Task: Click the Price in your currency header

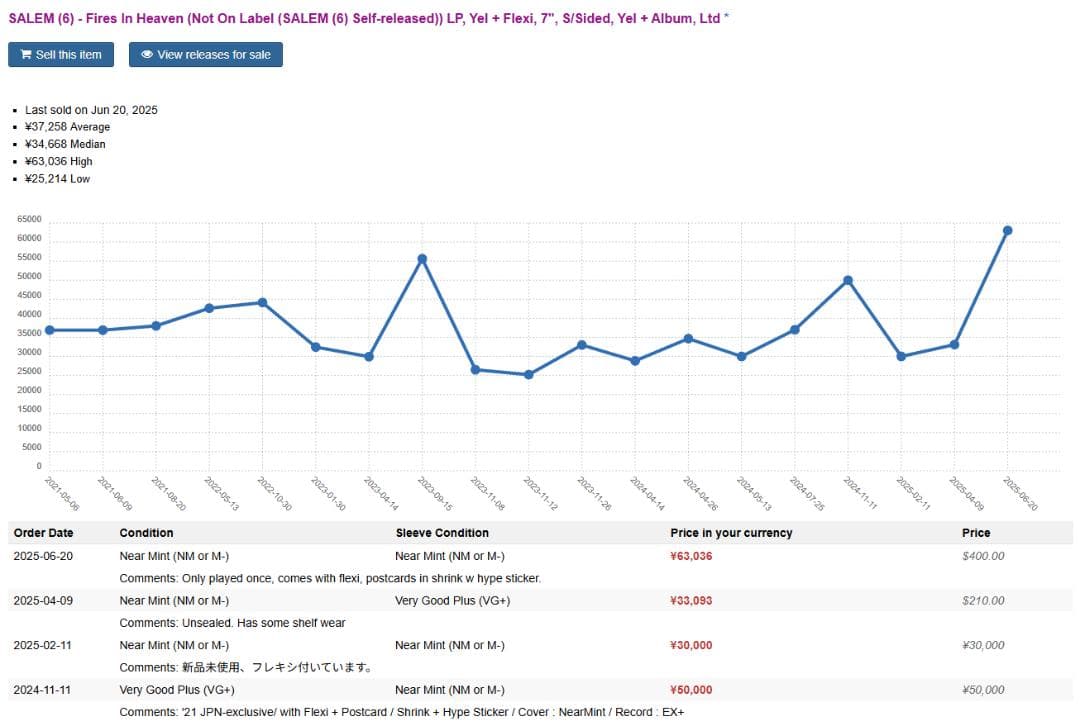Action: click(x=730, y=533)
